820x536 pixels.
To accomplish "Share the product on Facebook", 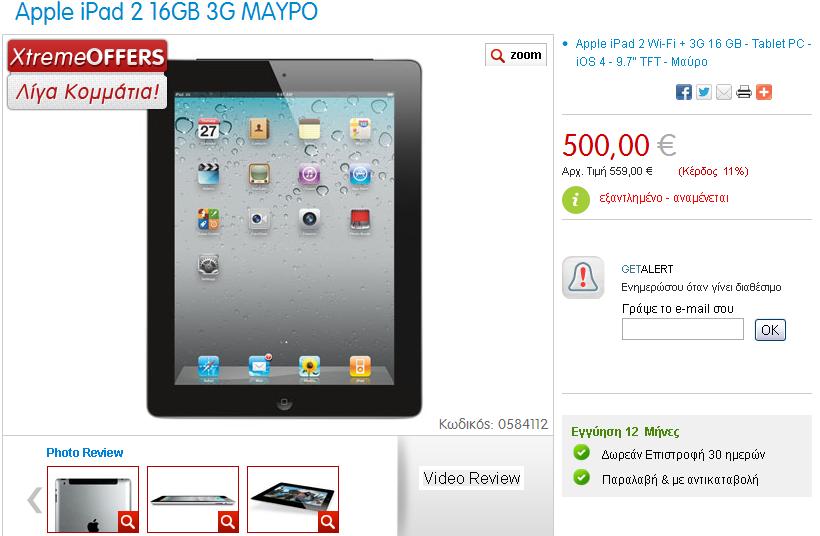I will pyautogui.click(x=684, y=92).
